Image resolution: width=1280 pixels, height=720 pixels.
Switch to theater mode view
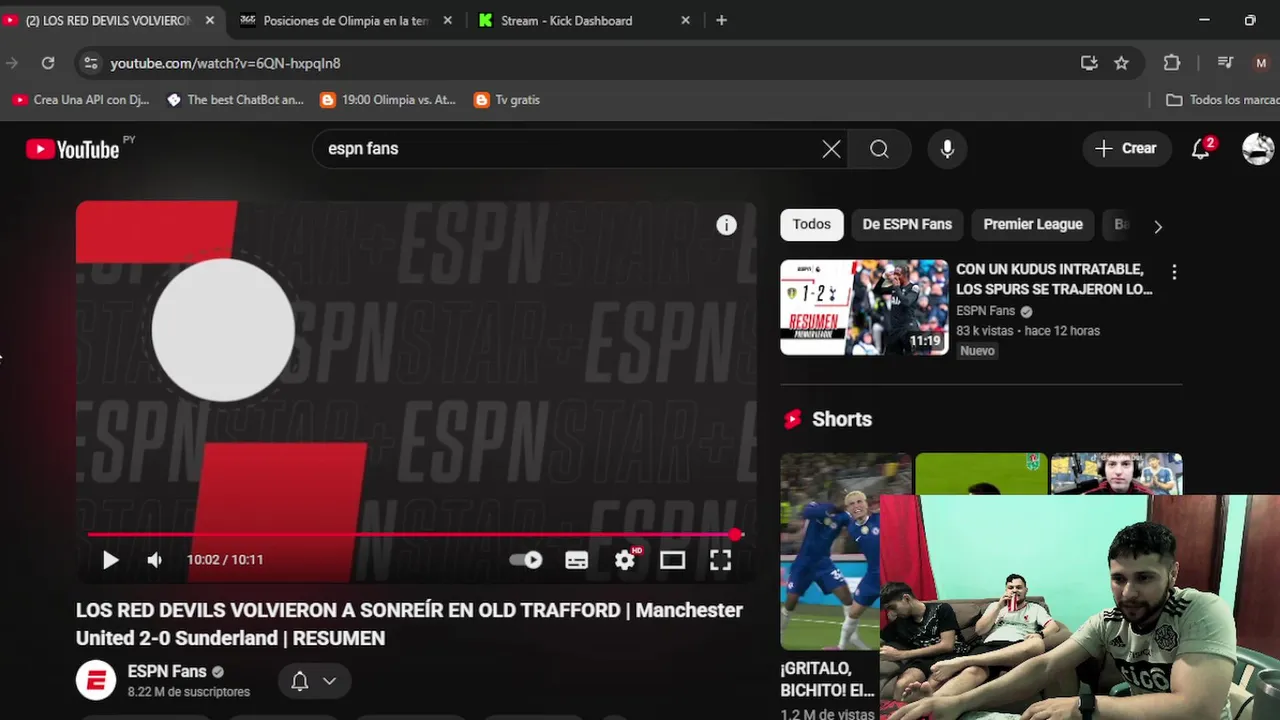(672, 560)
